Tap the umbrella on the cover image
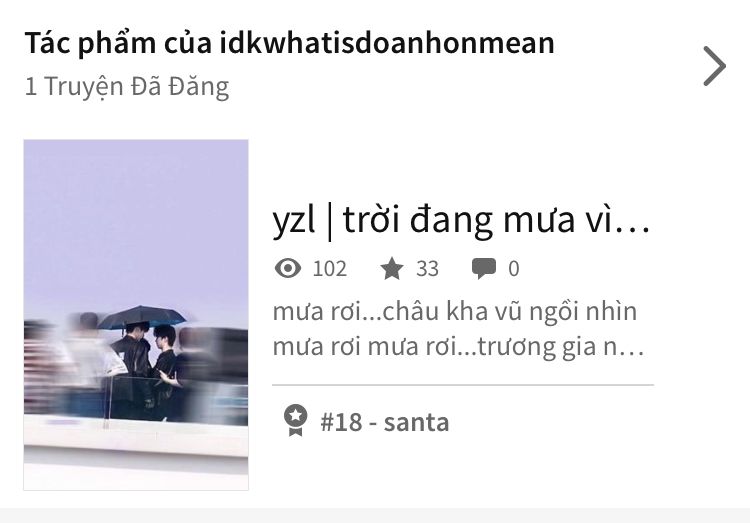Image resolution: width=750 pixels, height=523 pixels. click(x=142, y=317)
